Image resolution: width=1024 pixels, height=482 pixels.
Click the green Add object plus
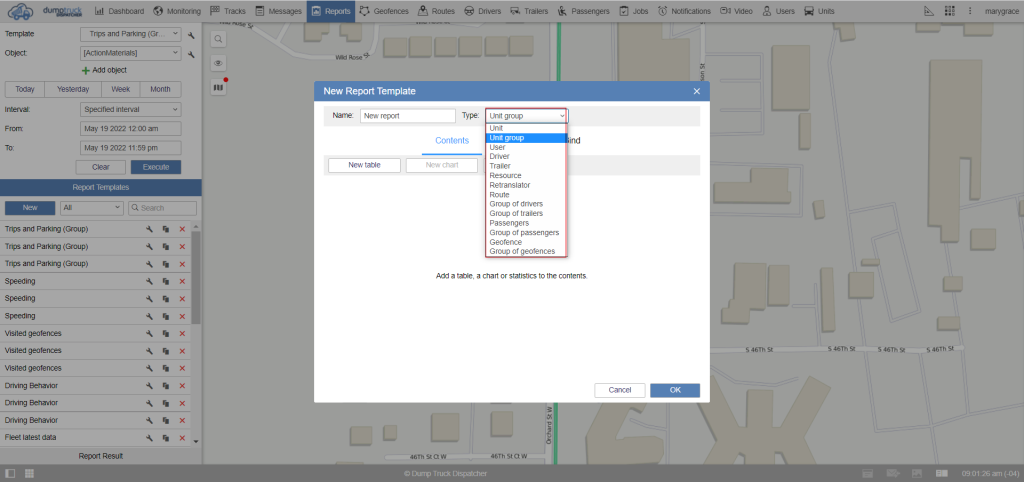click(x=85, y=70)
